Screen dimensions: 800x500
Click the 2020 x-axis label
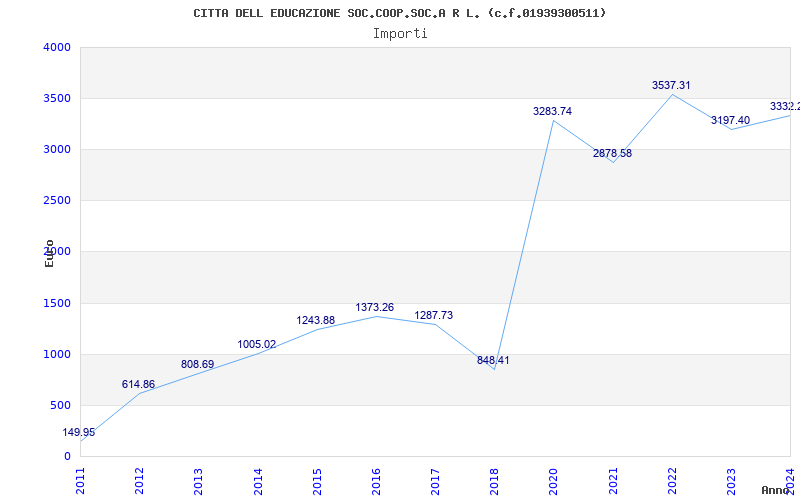coord(554,481)
